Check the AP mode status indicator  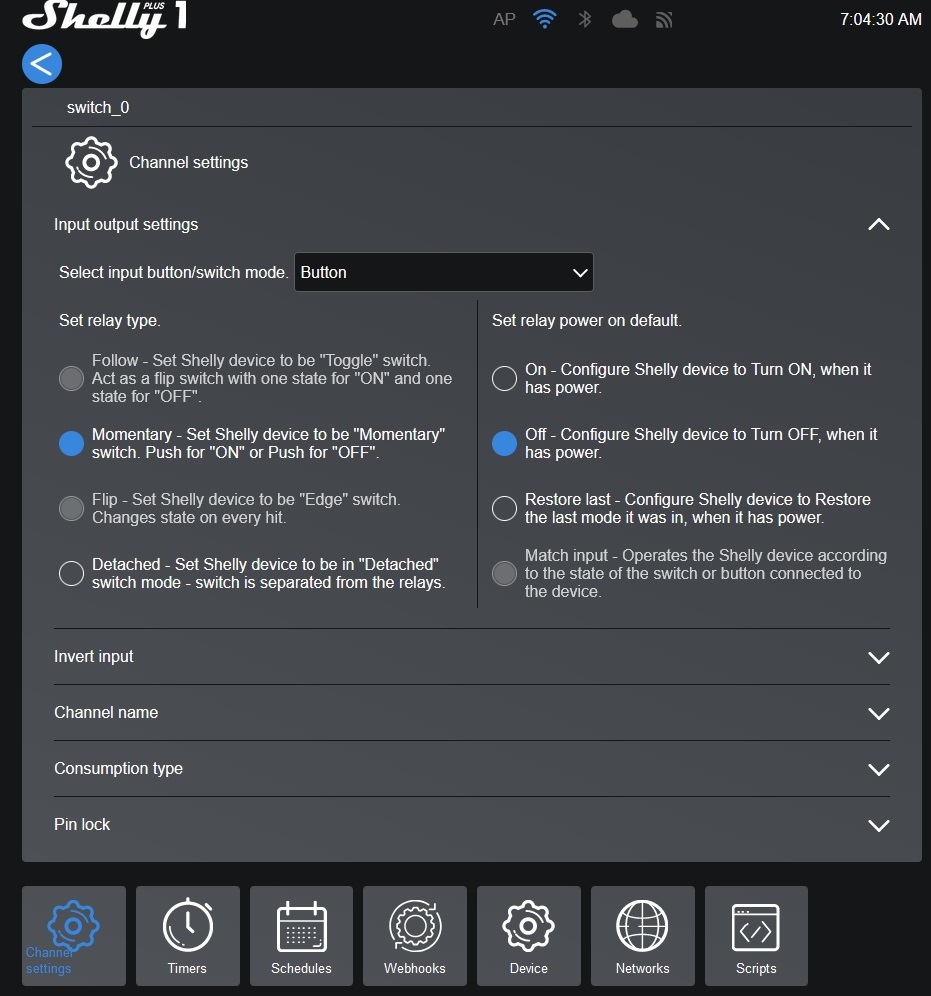click(x=504, y=20)
